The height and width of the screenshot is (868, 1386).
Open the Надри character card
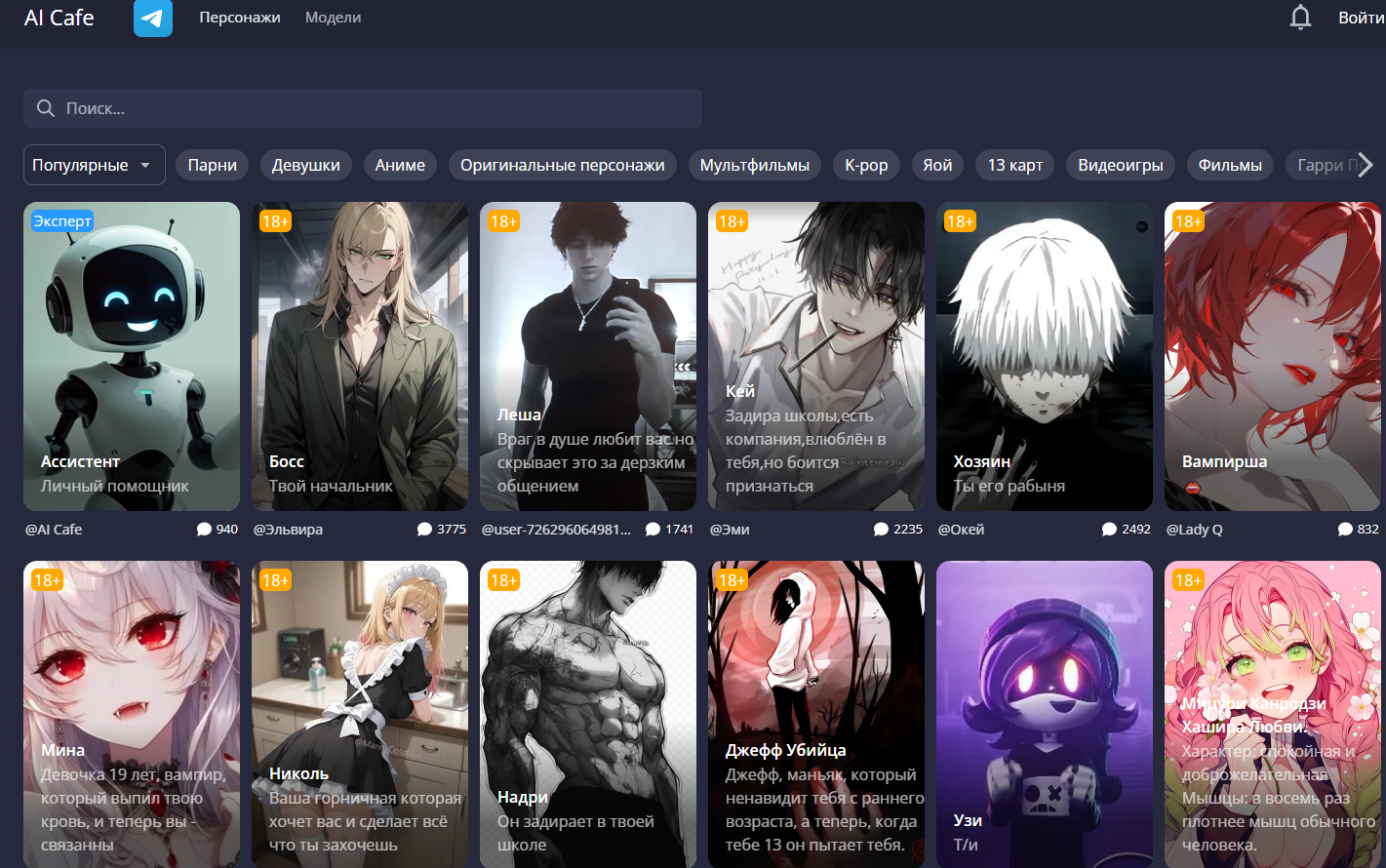click(588, 714)
